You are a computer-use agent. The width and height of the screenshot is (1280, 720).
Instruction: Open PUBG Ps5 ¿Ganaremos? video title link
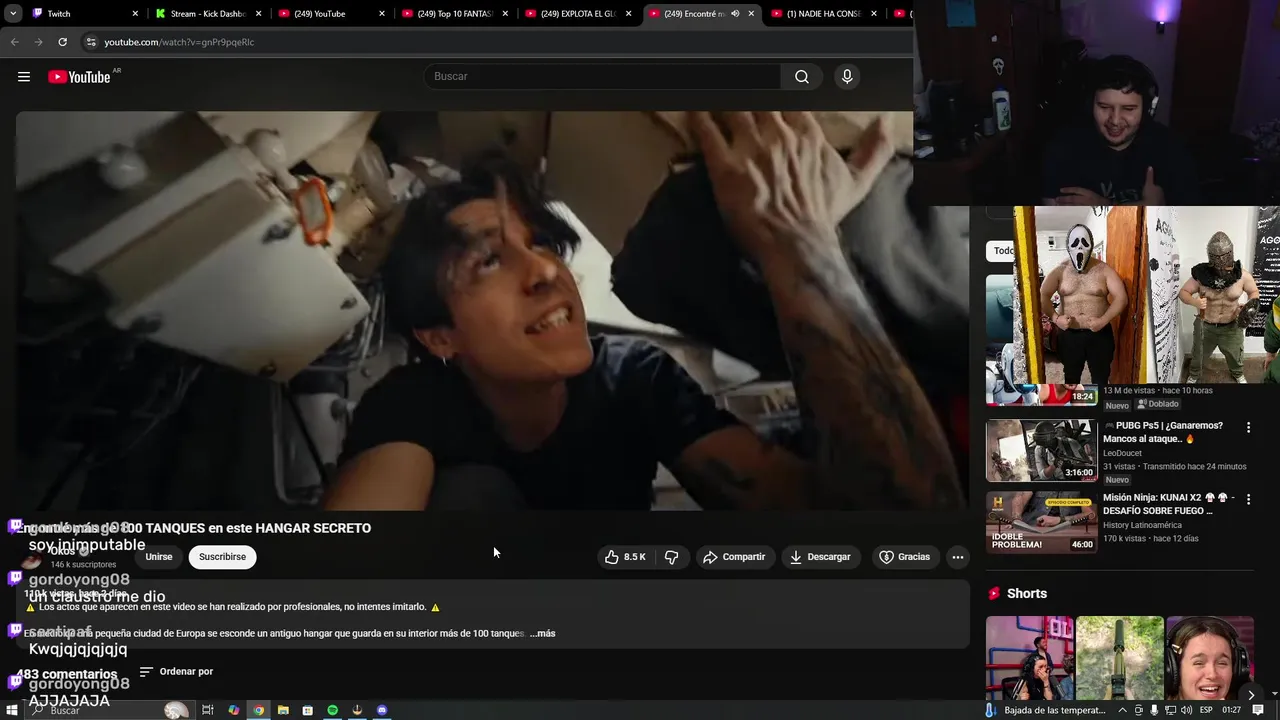coord(1163,432)
